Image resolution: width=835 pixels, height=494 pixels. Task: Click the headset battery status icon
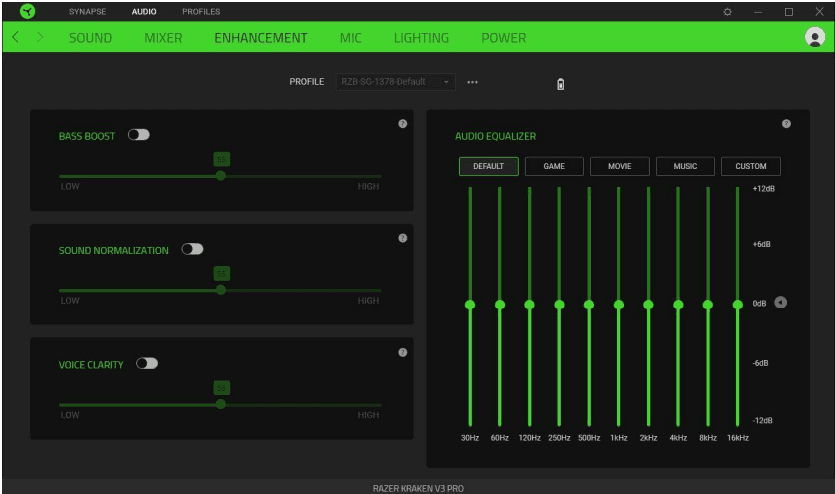coord(560,83)
